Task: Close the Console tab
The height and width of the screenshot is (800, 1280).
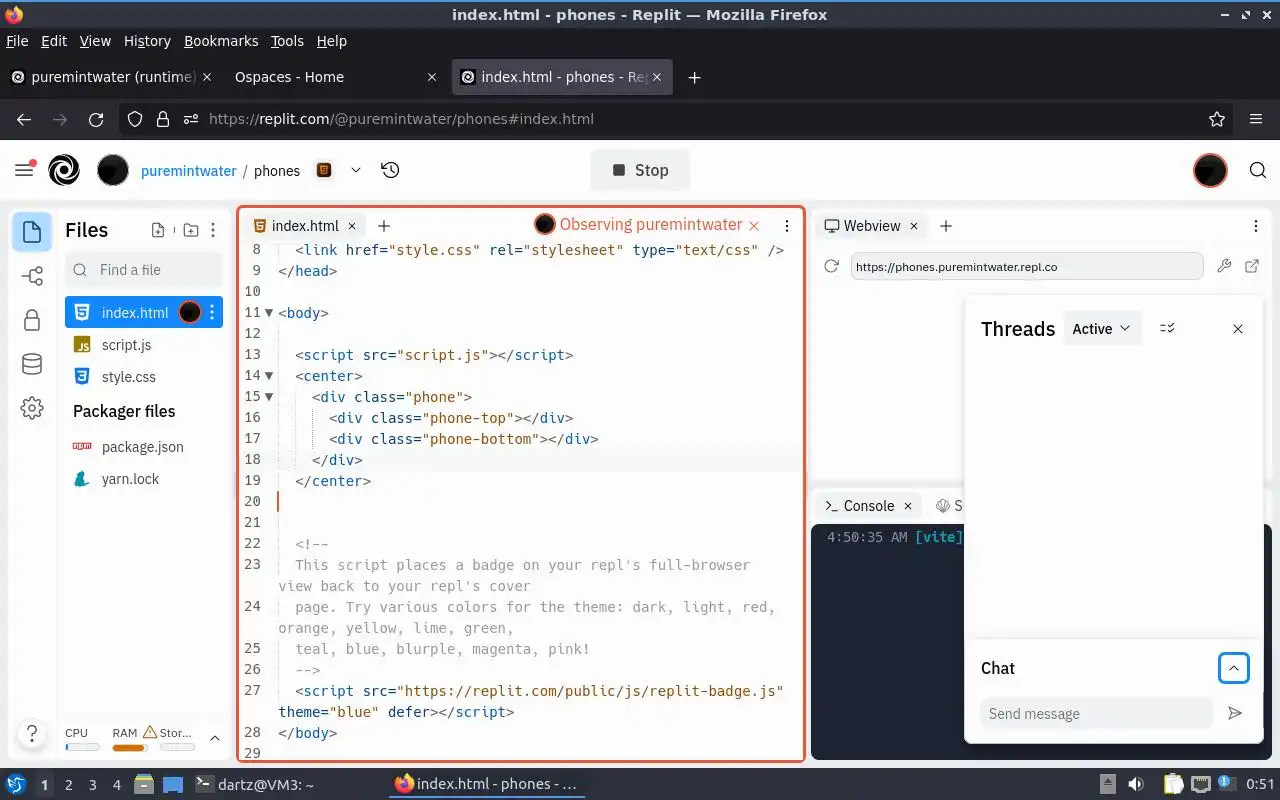Action: coord(908,506)
